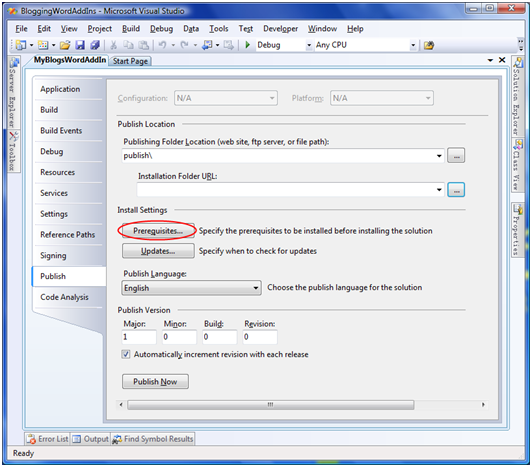
Task: Open the Find Symbol Results tab
Action: [153, 439]
